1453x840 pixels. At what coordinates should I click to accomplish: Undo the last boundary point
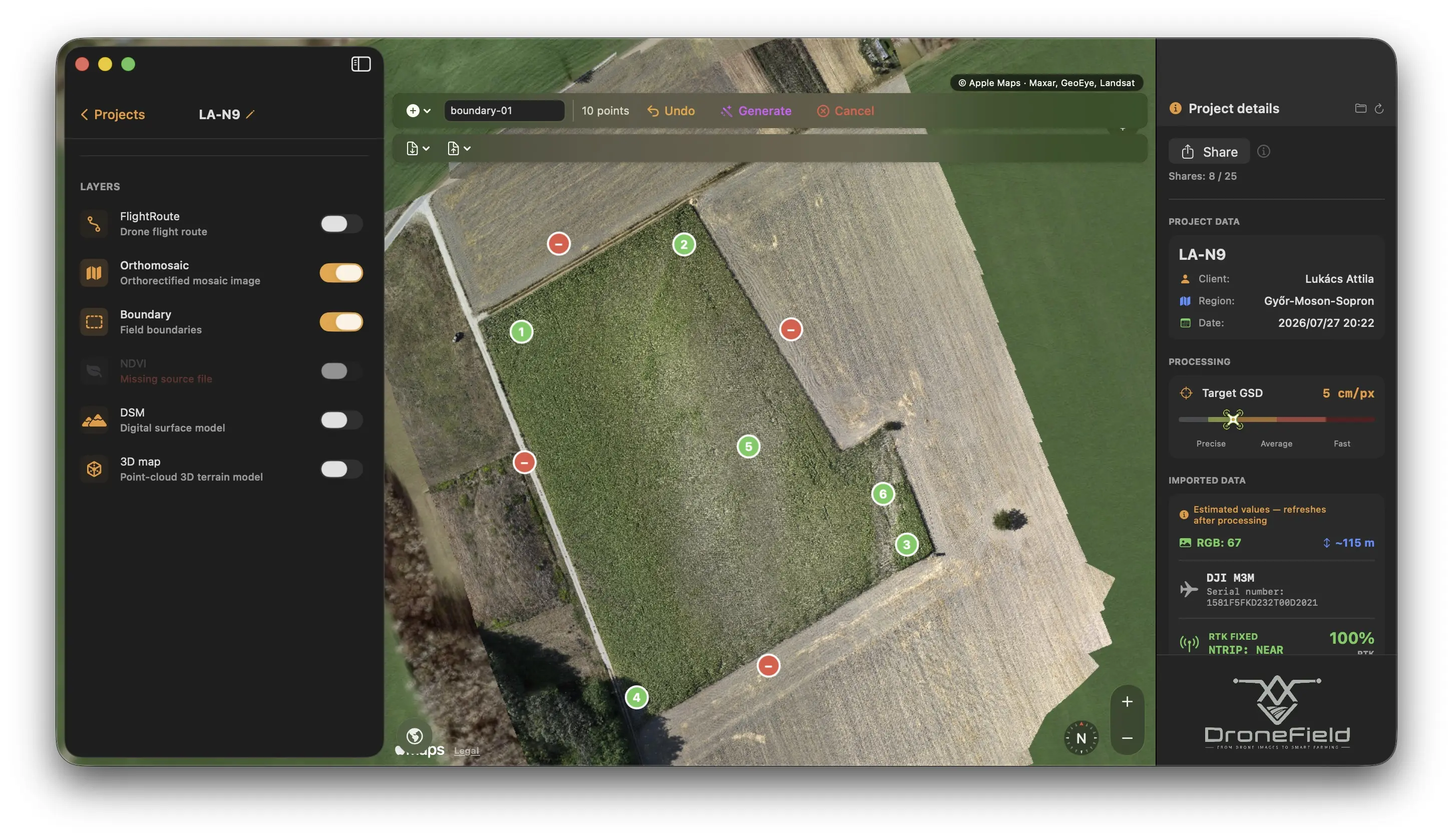click(x=670, y=111)
